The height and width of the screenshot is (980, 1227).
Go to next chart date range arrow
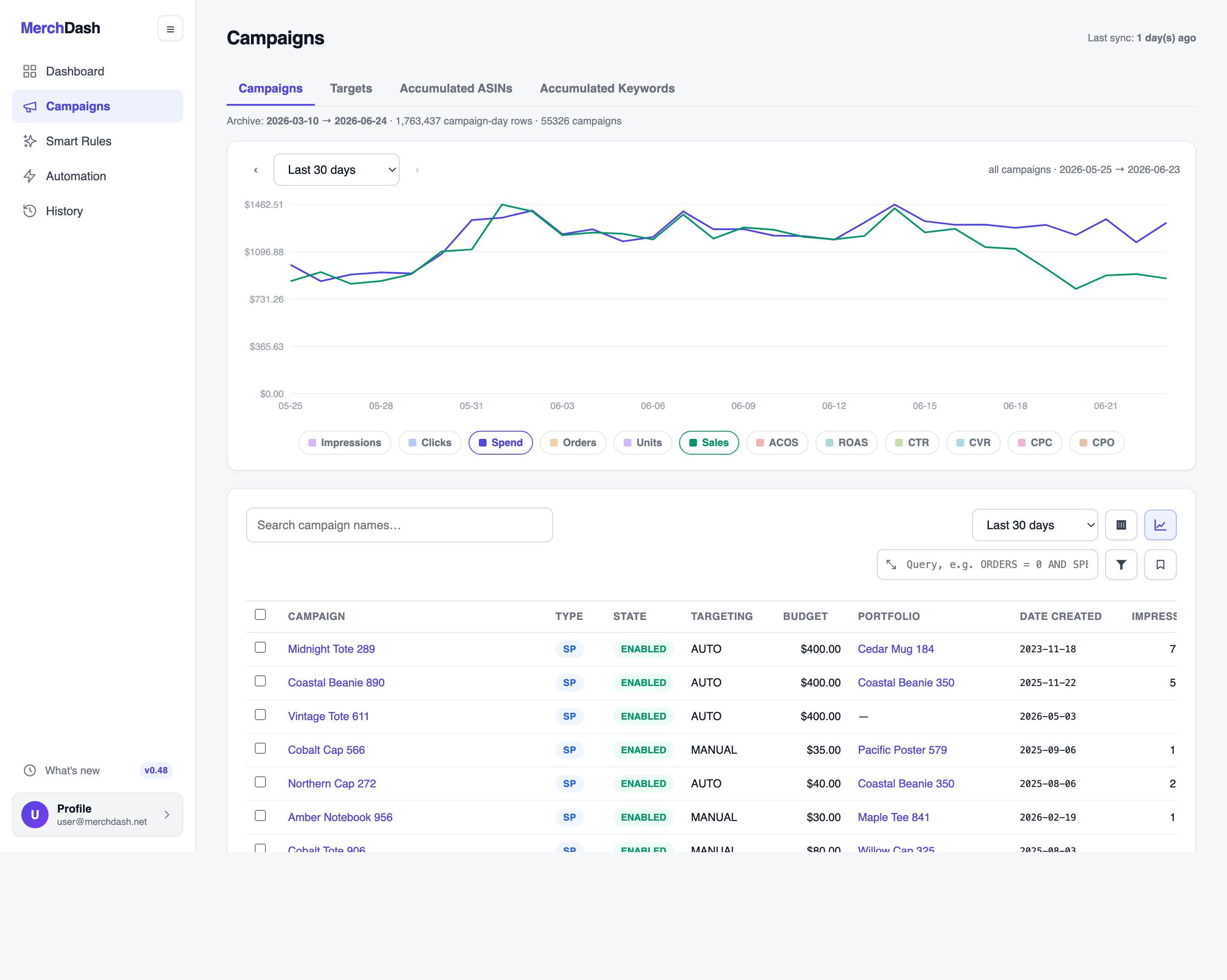[417, 170]
